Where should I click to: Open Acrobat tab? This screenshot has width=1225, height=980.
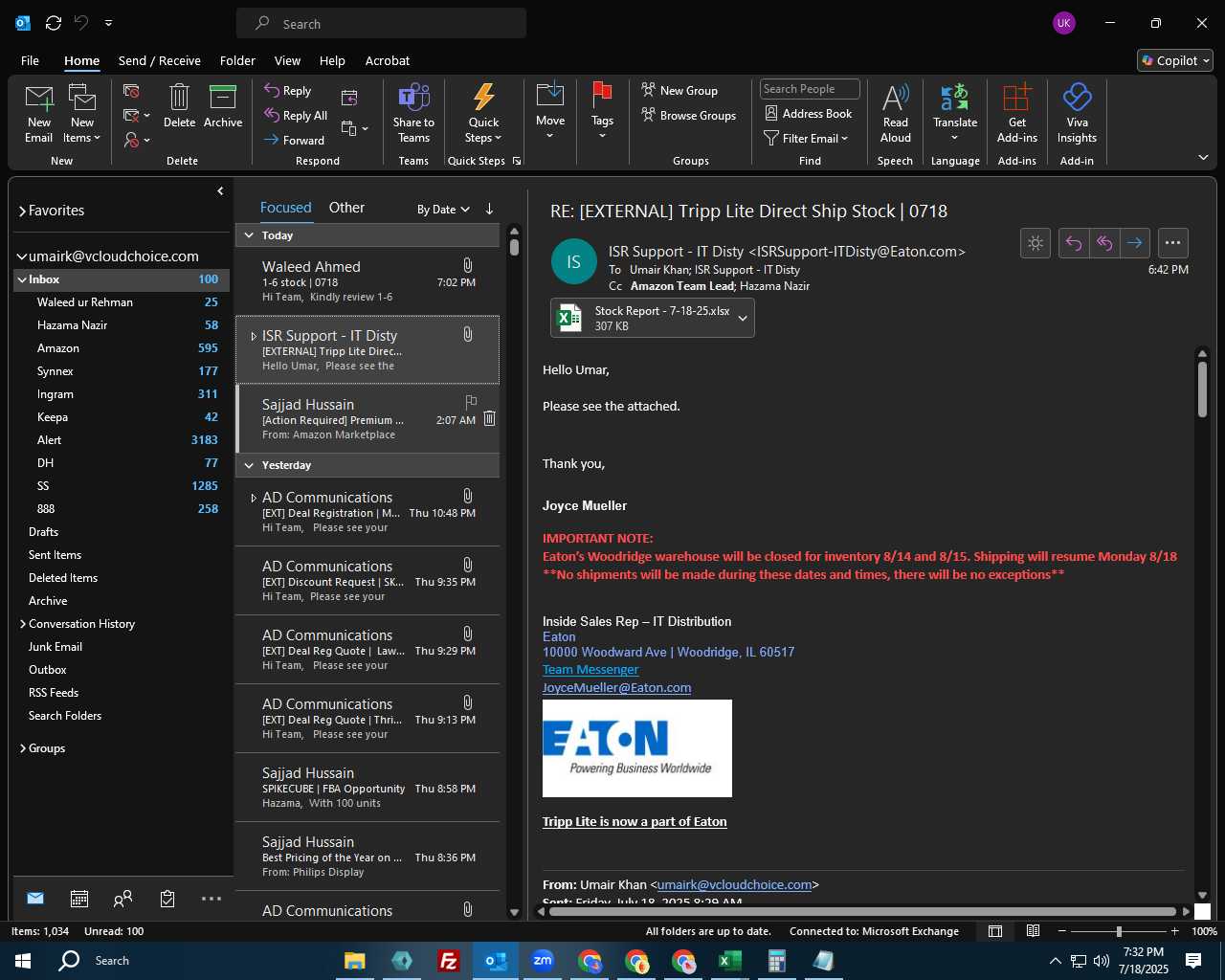point(388,60)
